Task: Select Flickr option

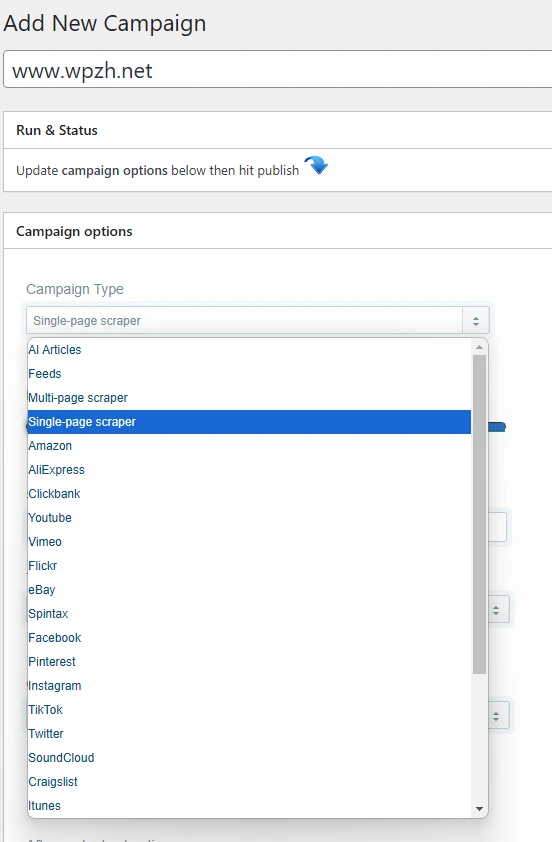Action: [249, 565]
